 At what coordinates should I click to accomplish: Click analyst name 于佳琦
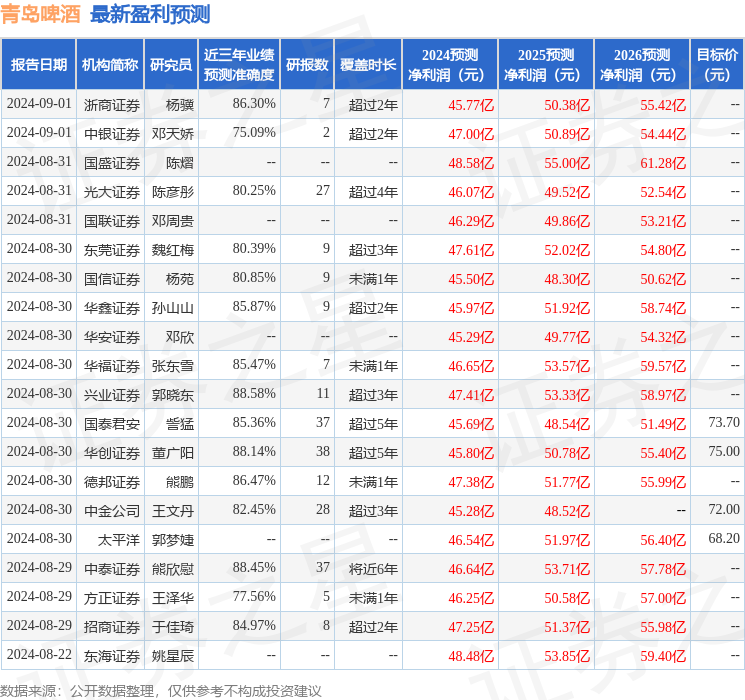(172, 627)
